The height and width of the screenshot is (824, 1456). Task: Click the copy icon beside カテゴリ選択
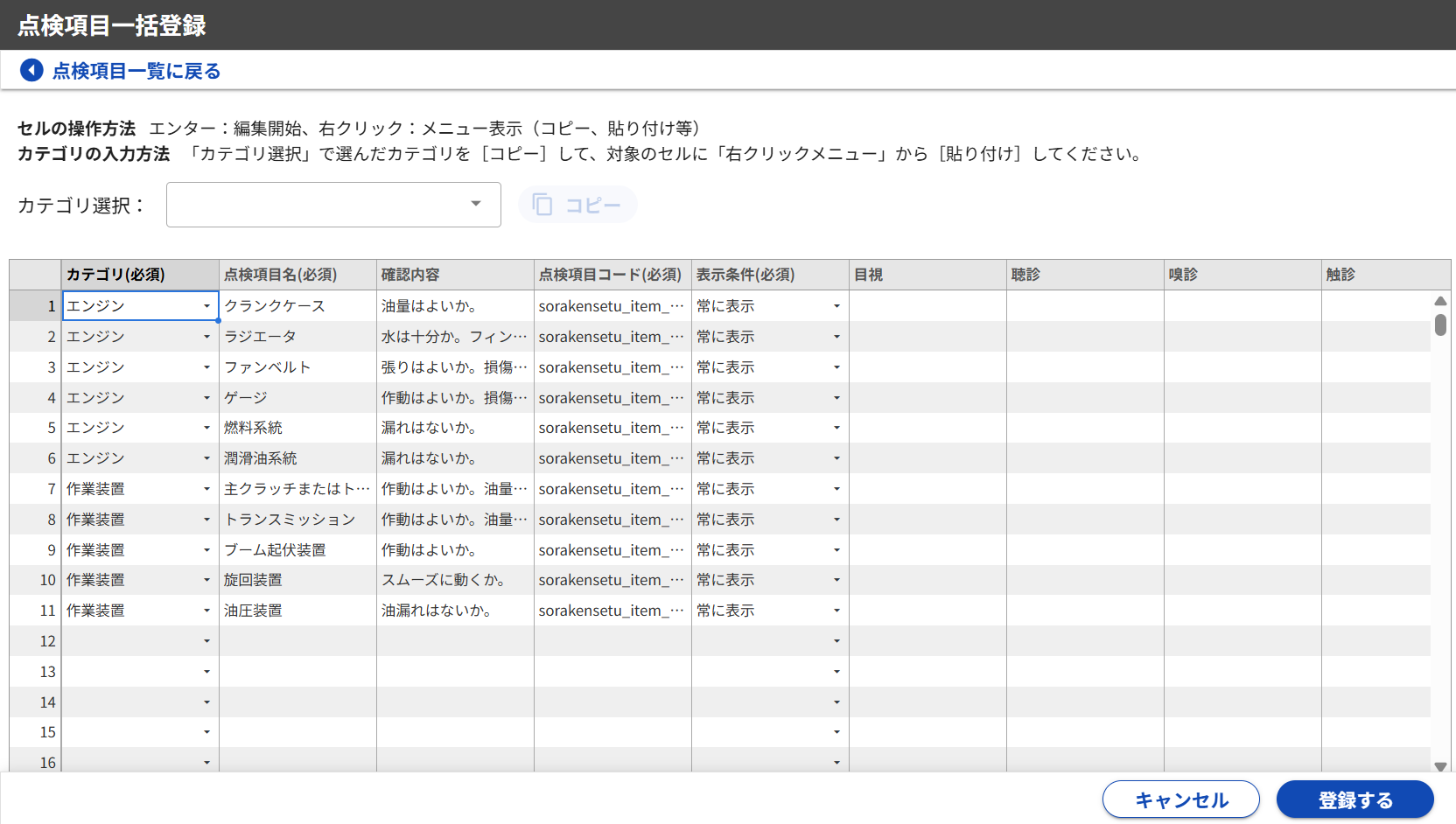[x=542, y=205]
